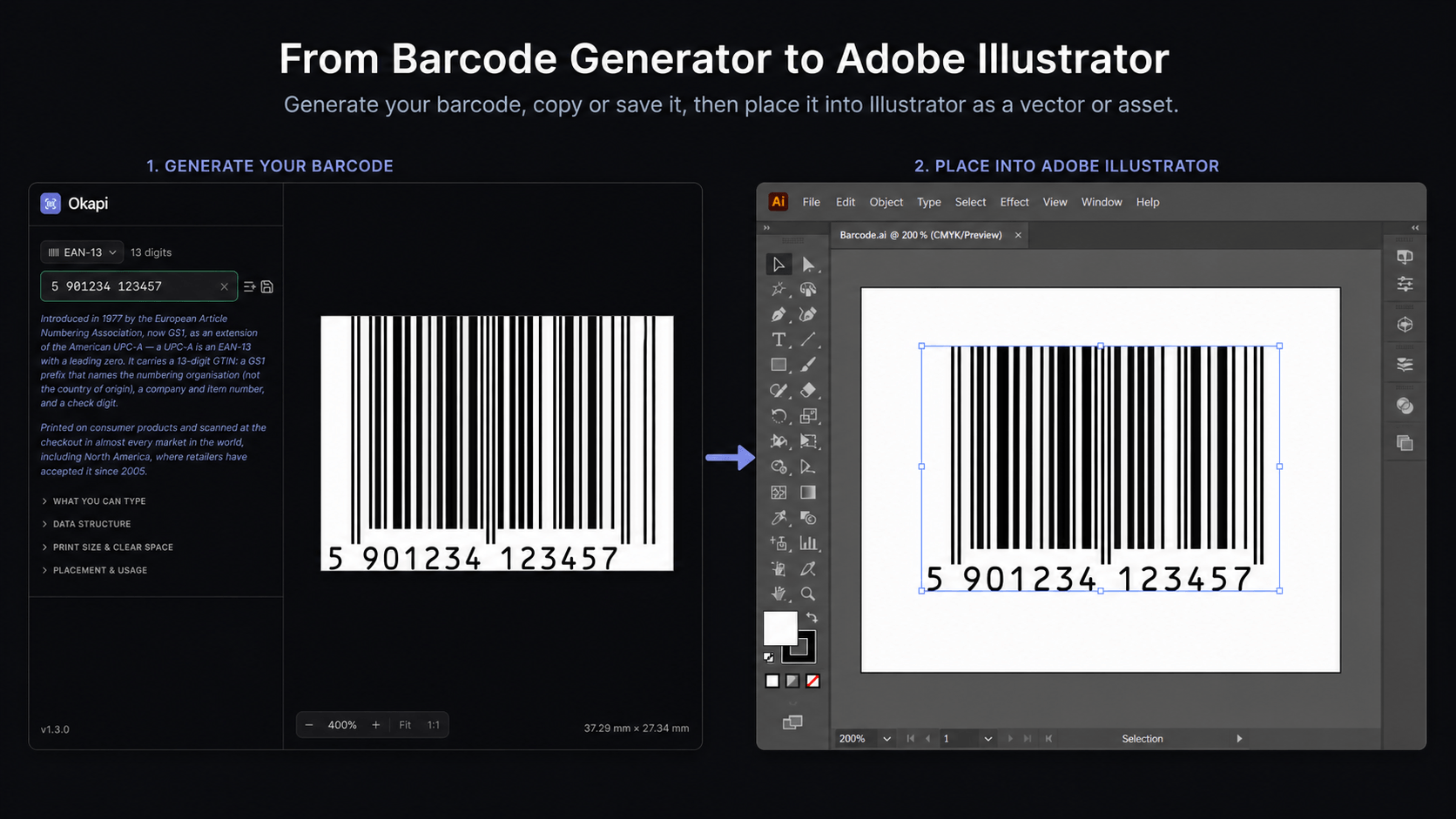Select the Hand tool
Image resolution: width=1456 pixels, height=819 pixels.
779,594
